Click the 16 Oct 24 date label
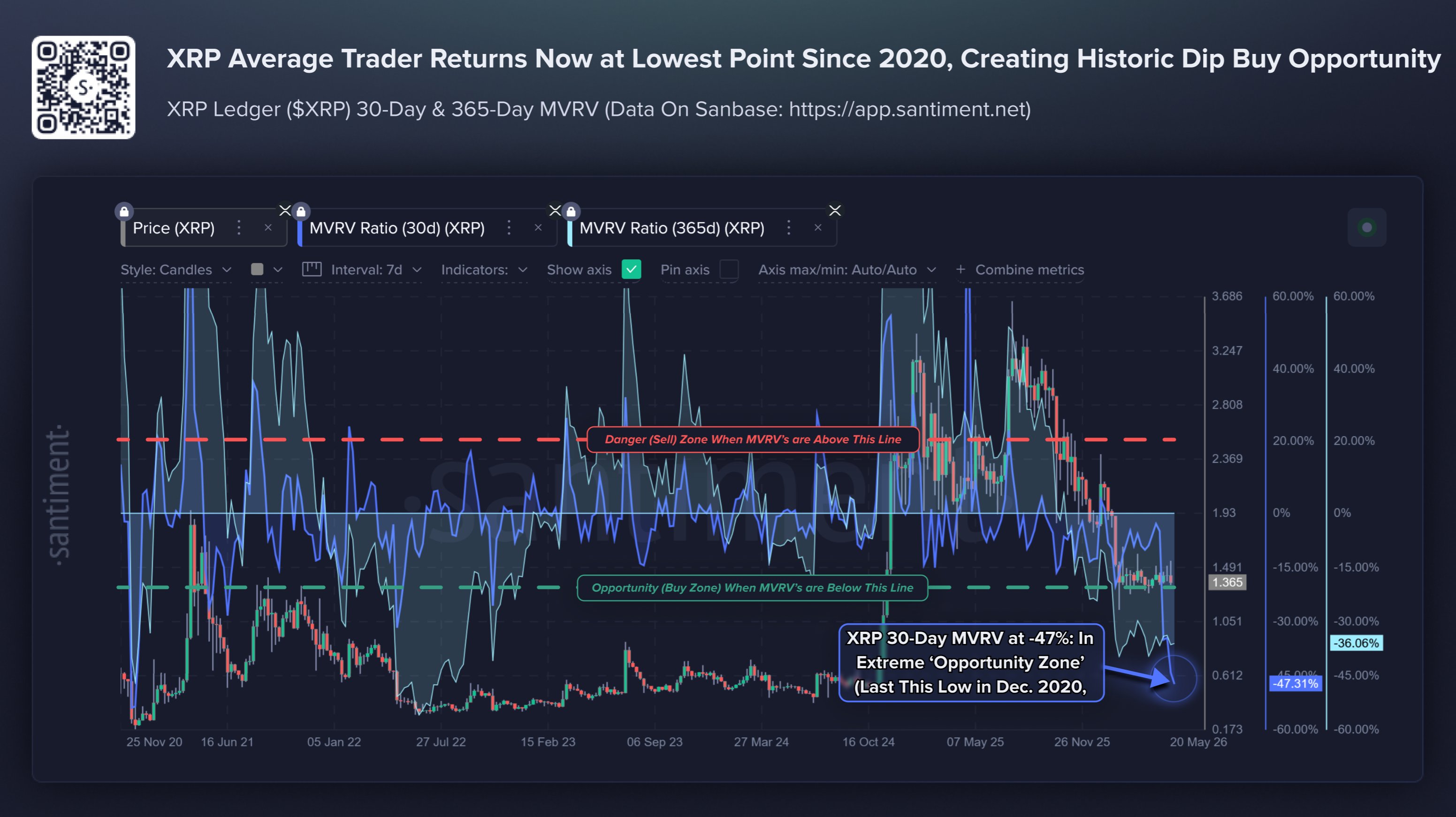Screen dimensions: 1456x817 (x=868, y=742)
